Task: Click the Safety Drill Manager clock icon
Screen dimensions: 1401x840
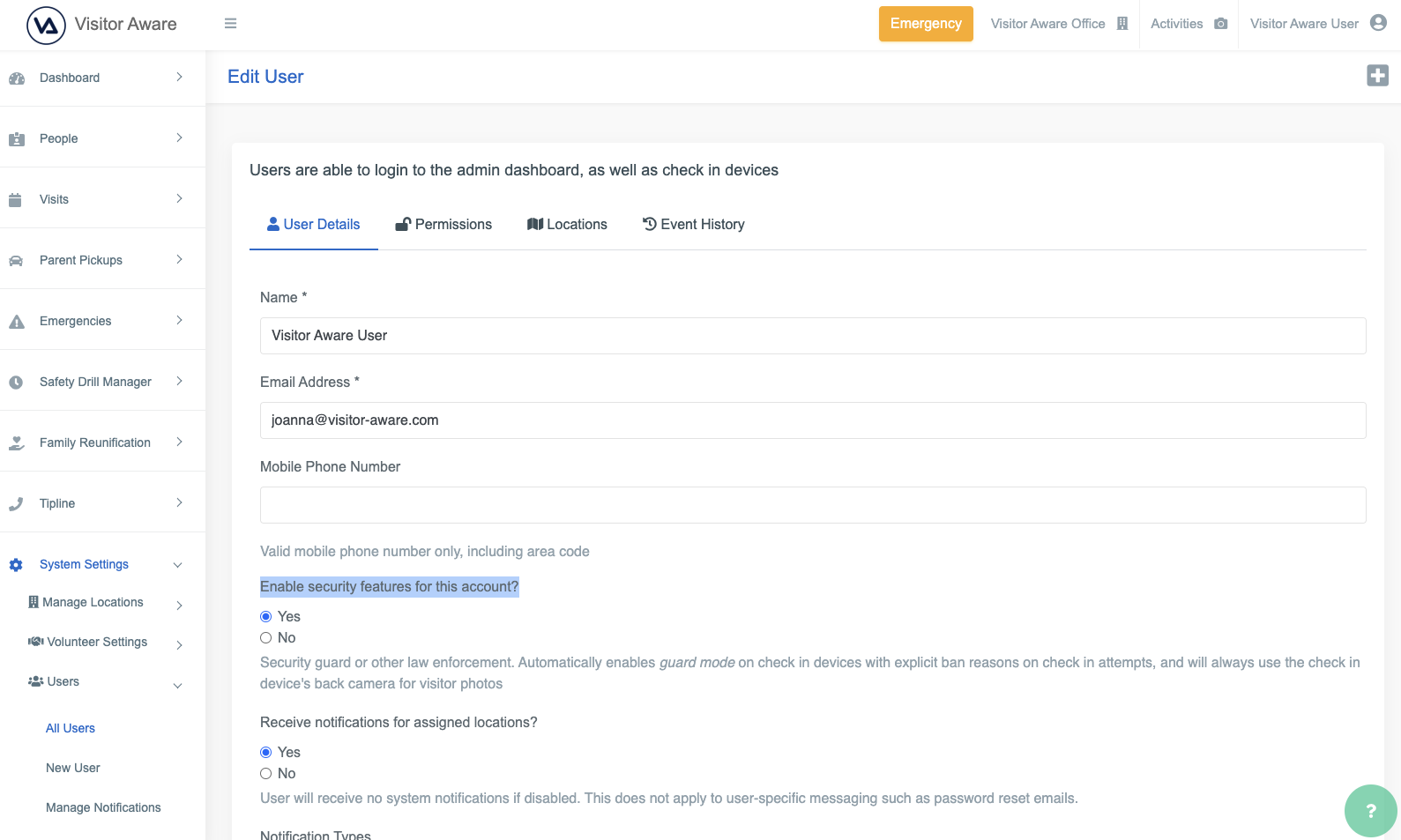Action: tap(16, 383)
